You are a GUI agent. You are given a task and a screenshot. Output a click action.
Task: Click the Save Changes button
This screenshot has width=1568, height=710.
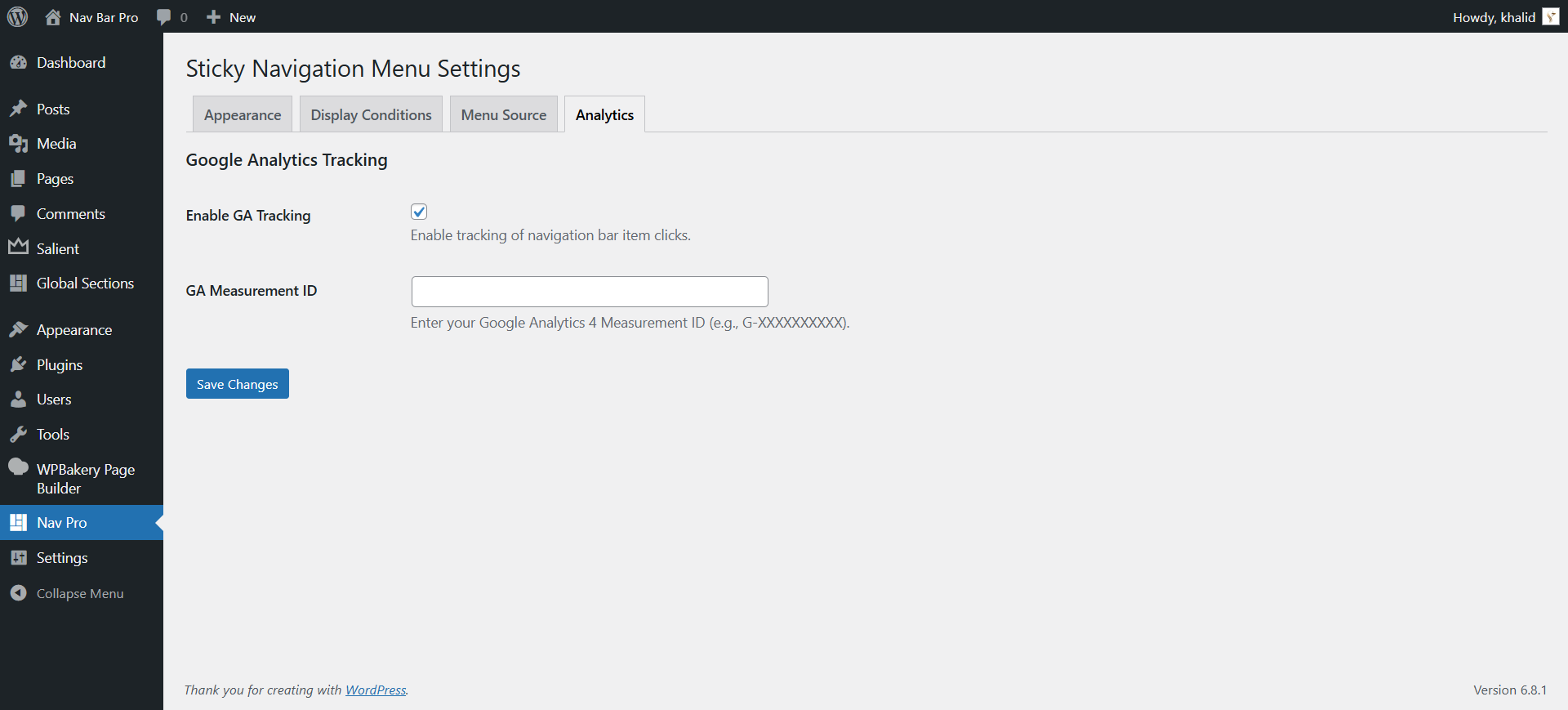(238, 384)
